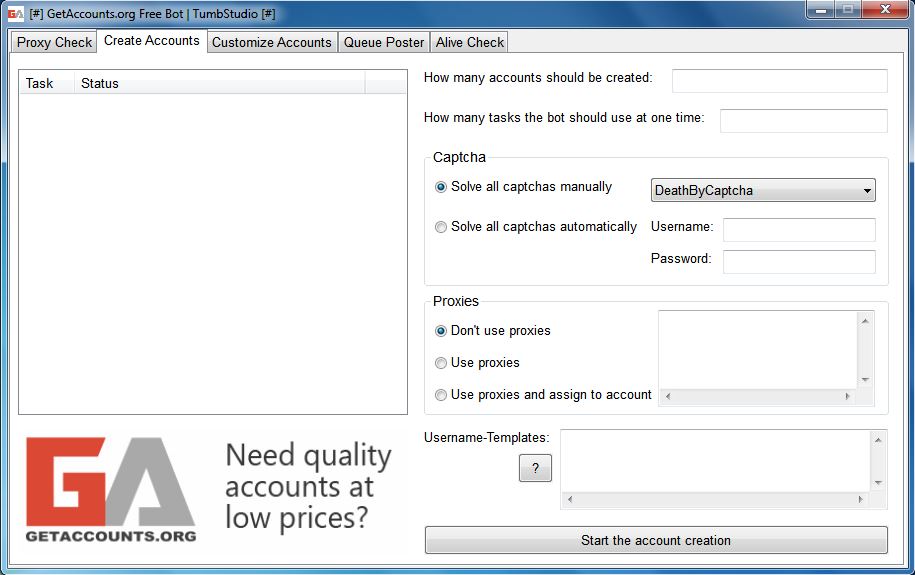This screenshot has width=915, height=575.
Task: Click Username-Templates scroll up arrow
Action: click(878, 440)
